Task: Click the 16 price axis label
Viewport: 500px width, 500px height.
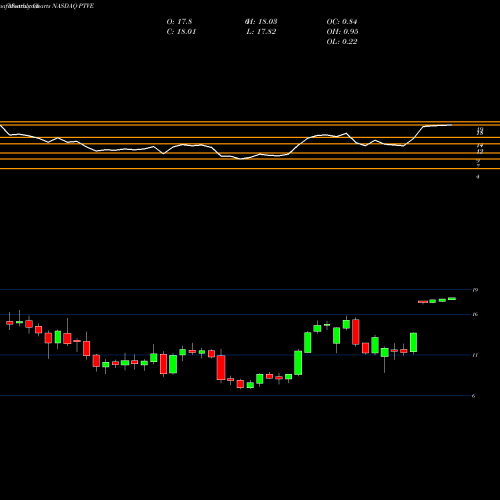Action: pyautogui.click(x=475, y=314)
